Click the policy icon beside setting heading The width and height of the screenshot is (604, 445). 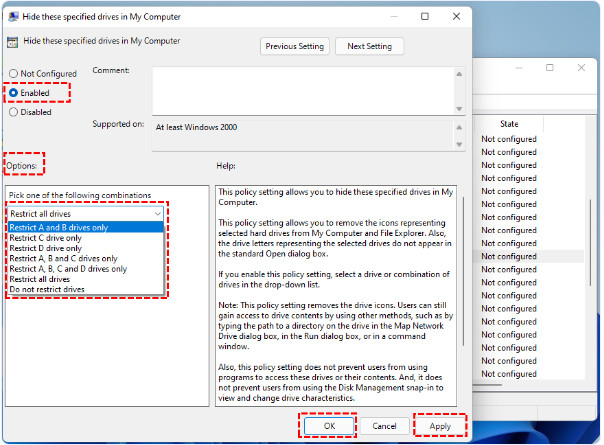pyautogui.click(x=12, y=42)
